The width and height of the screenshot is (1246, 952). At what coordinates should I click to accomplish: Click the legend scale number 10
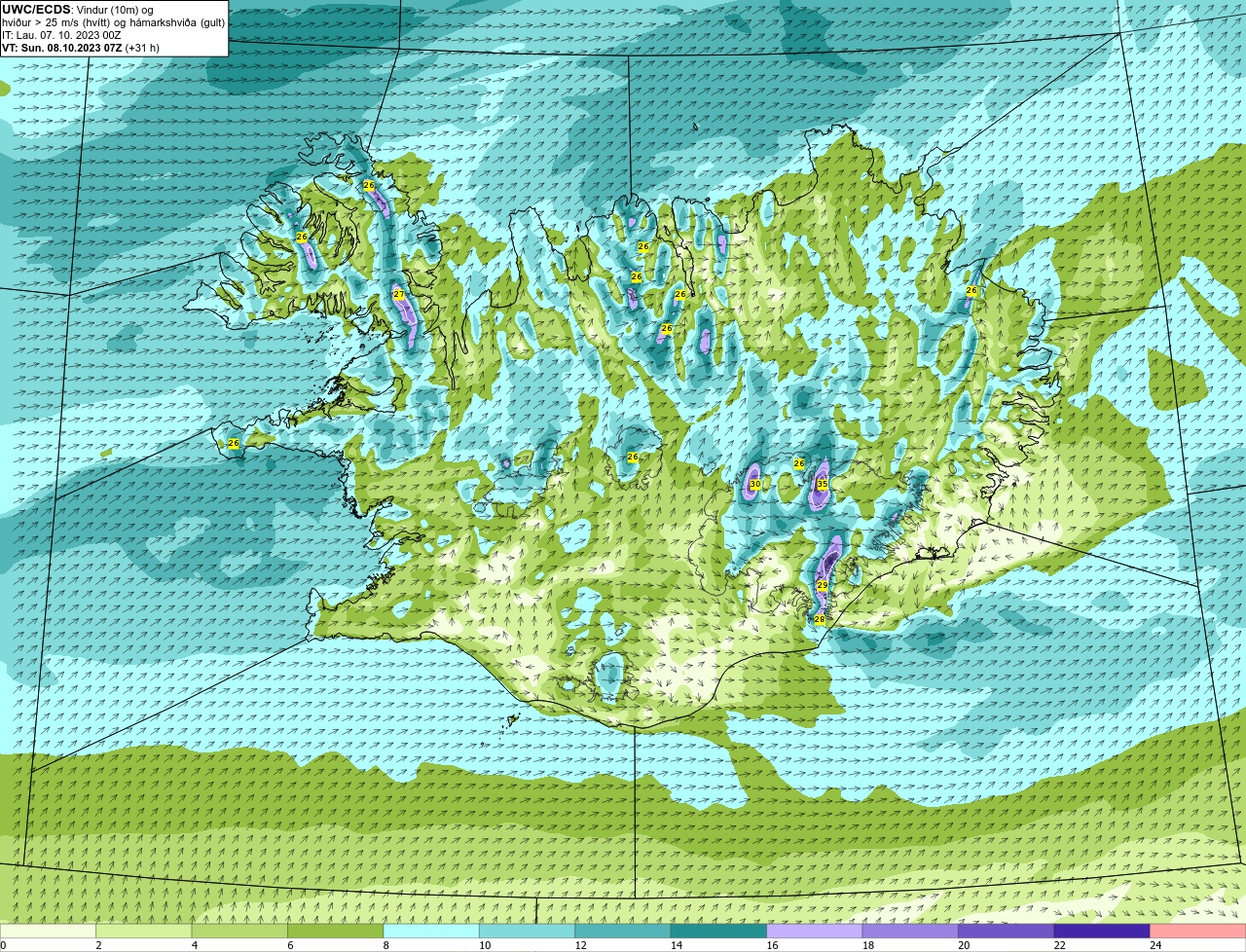[x=485, y=945]
